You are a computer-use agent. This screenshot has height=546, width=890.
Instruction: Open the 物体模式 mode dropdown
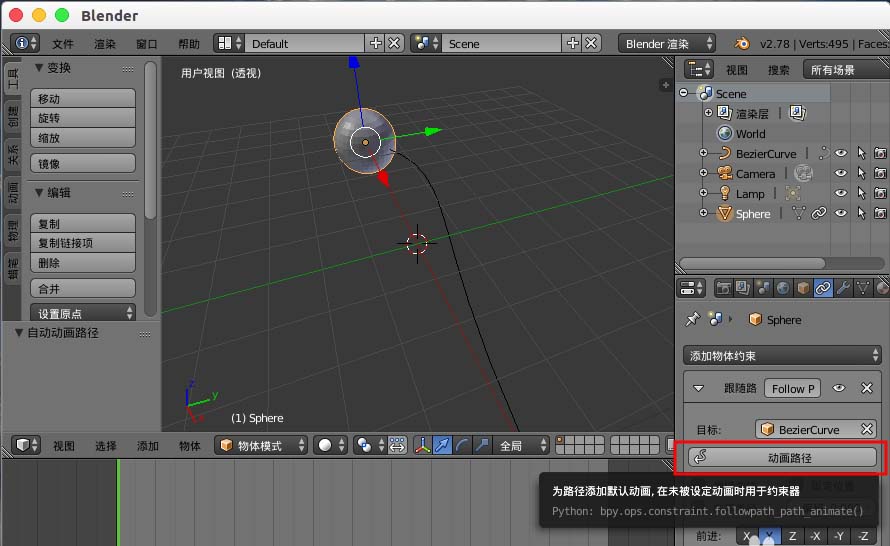tap(261, 446)
